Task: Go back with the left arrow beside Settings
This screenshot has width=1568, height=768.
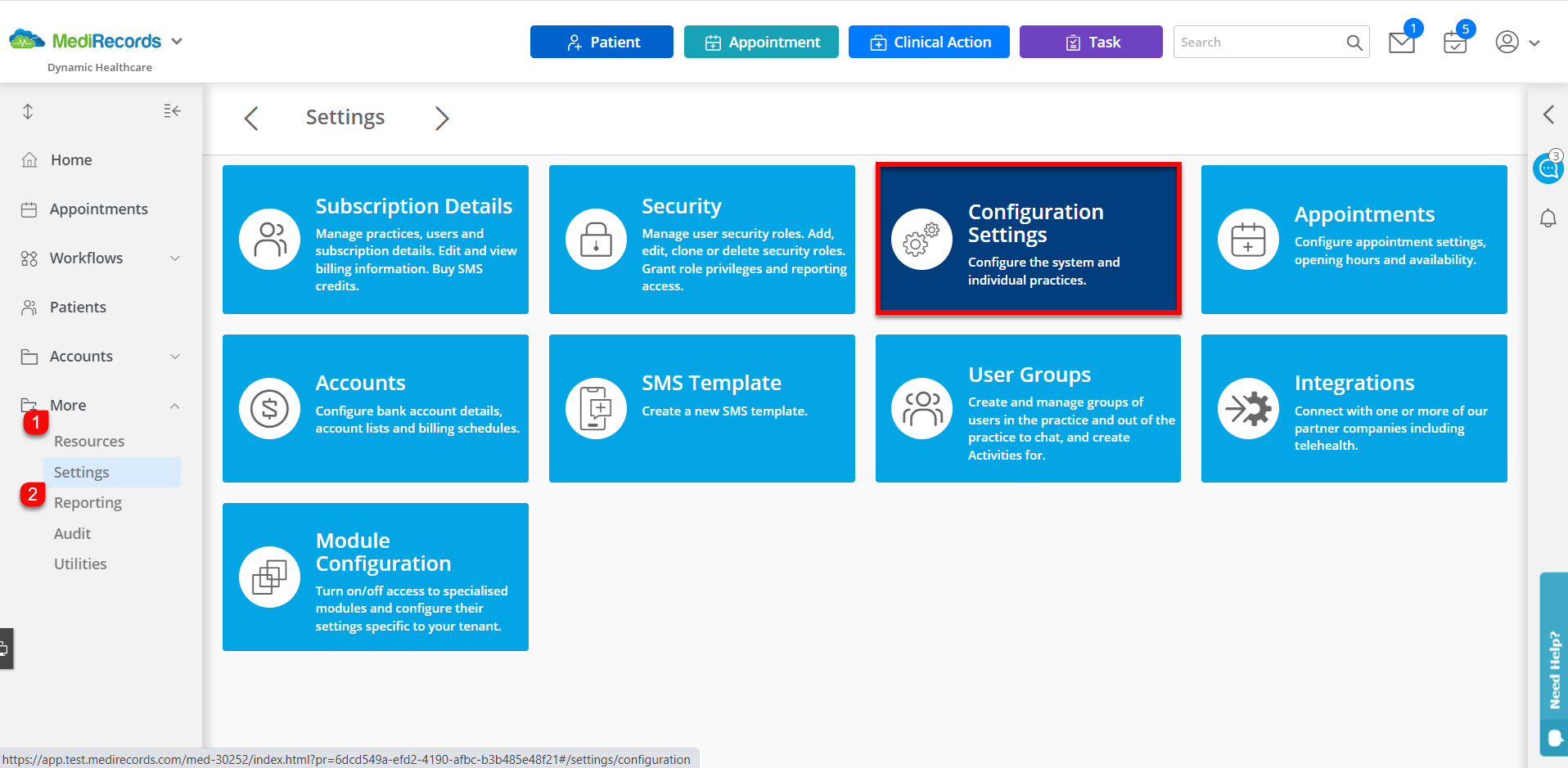Action: coord(251,119)
